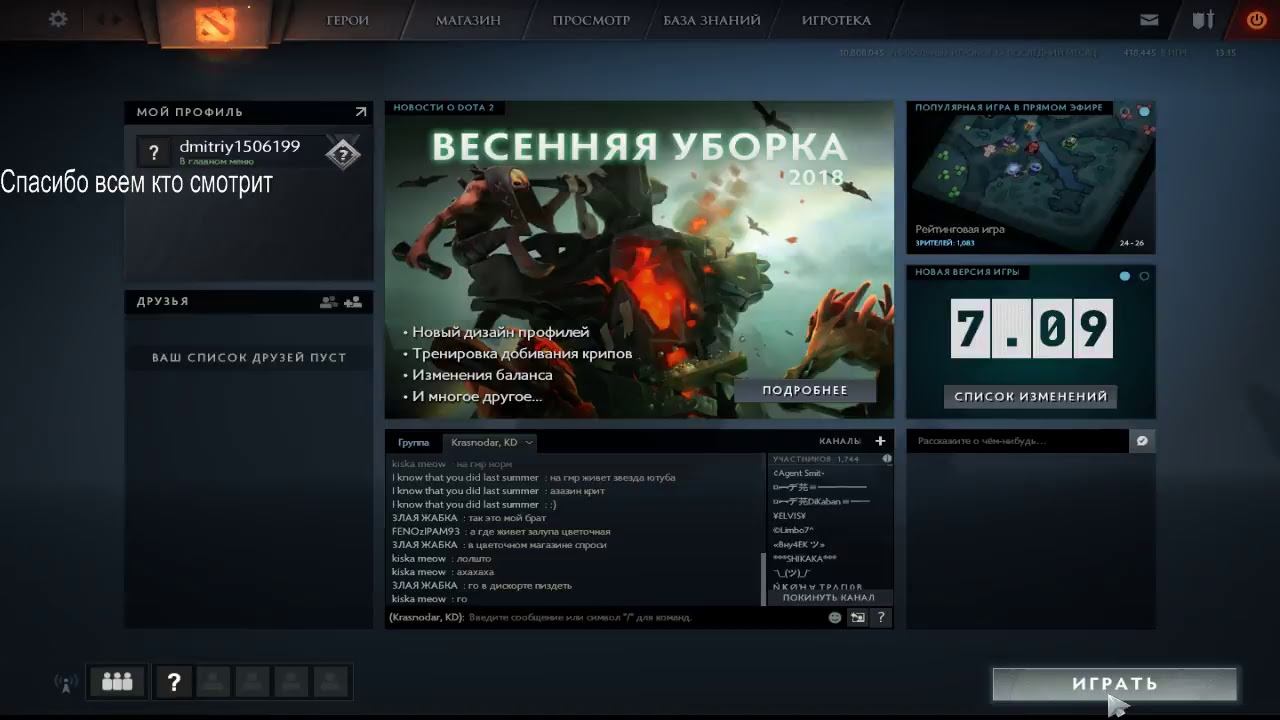Open the party group icon
The height and width of the screenshot is (720, 1280).
point(117,682)
